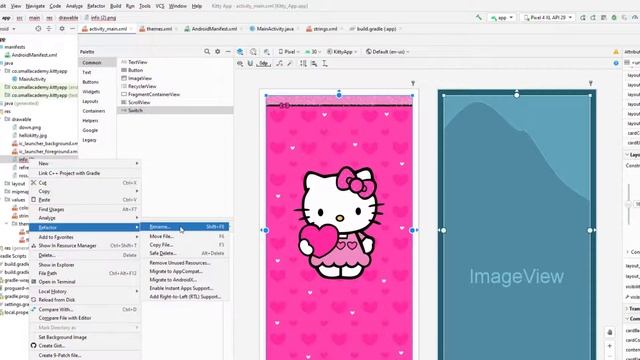Open the VCS menu in menu bar
The image size is (640, 360).
click(160, 6)
